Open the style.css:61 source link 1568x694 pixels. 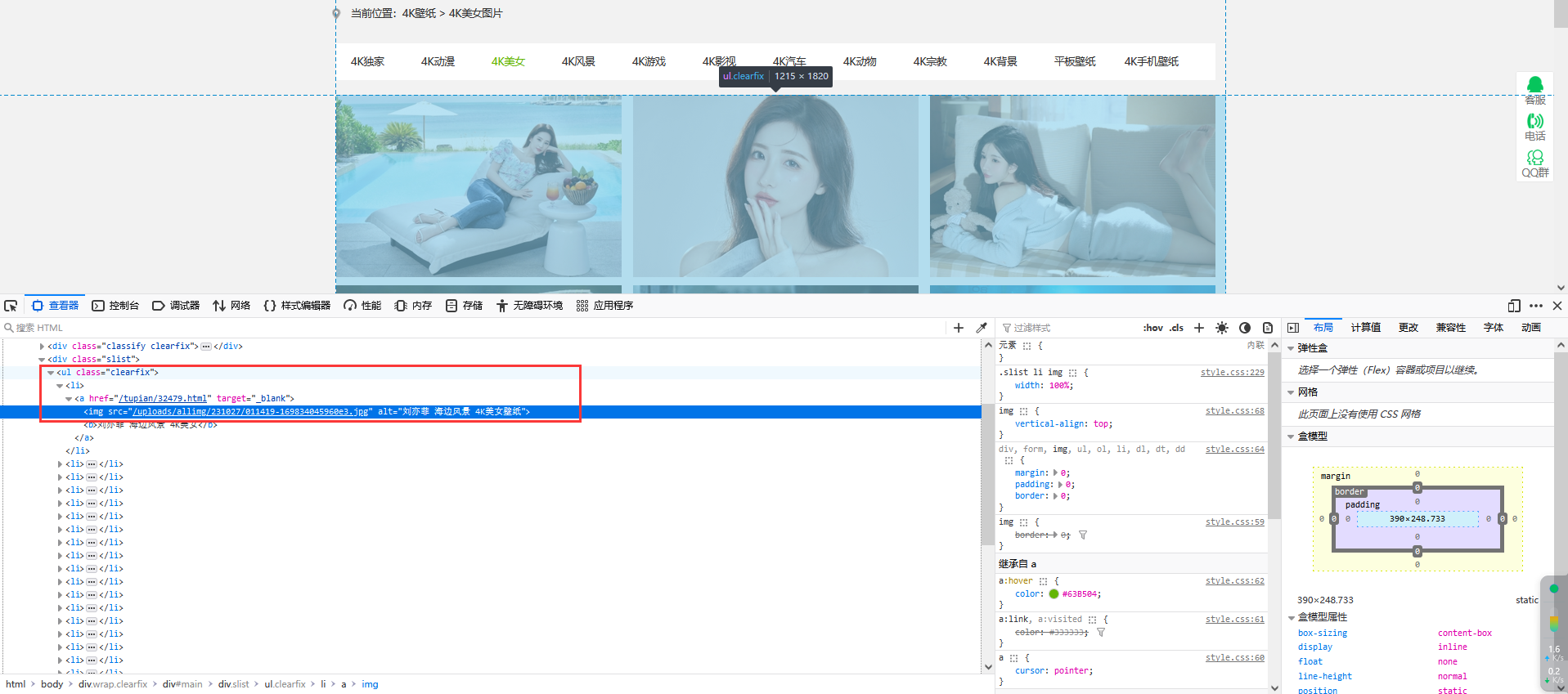tap(1235, 620)
